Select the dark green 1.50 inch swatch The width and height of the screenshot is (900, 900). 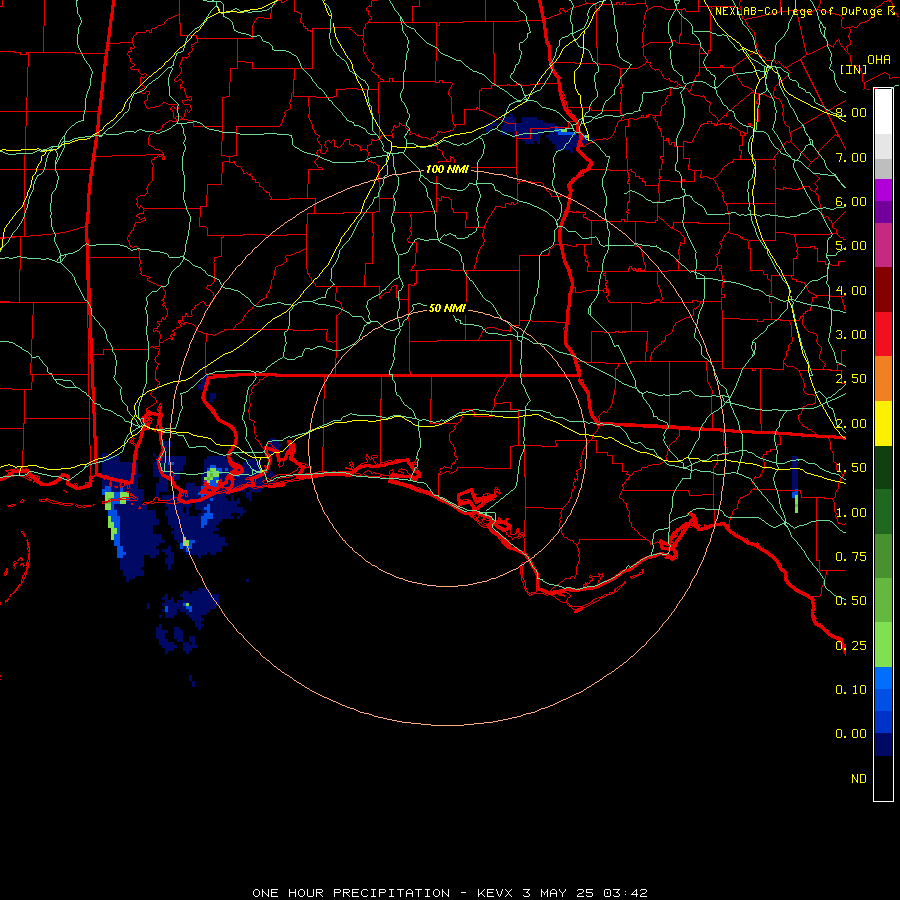883,468
